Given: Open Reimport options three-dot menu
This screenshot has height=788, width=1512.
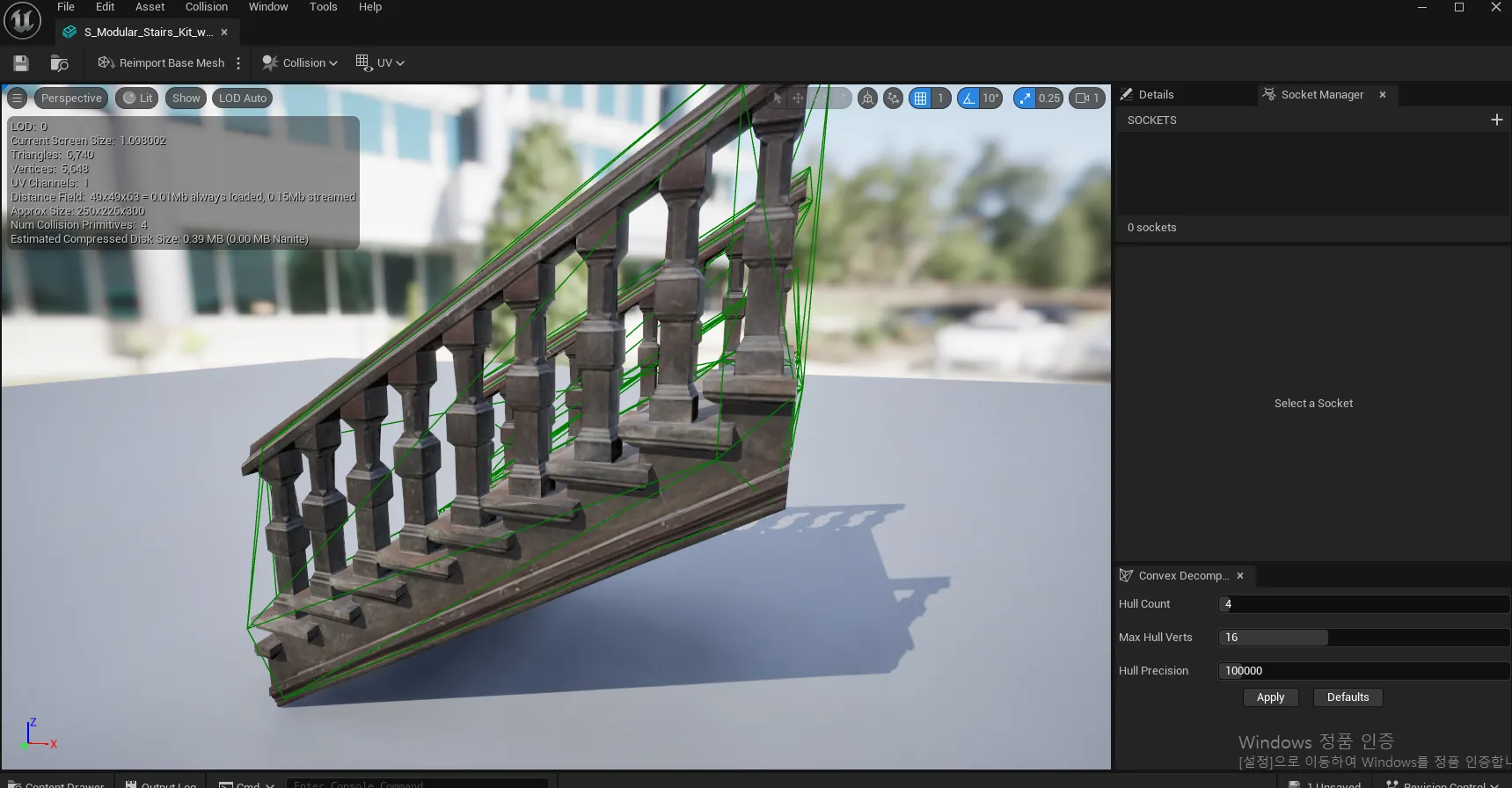Looking at the screenshot, I should tap(238, 63).
